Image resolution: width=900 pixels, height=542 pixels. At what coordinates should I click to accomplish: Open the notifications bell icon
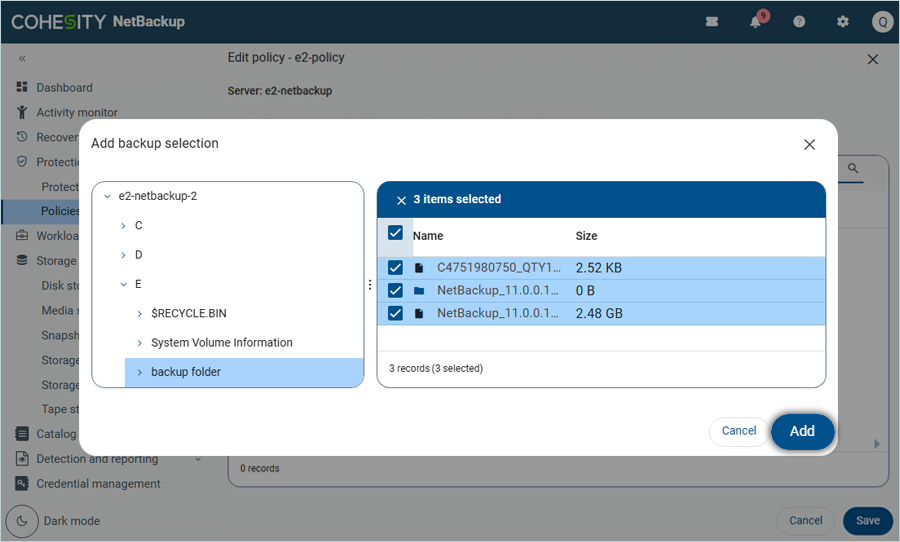pyautogui.click(x=756, y=22)
